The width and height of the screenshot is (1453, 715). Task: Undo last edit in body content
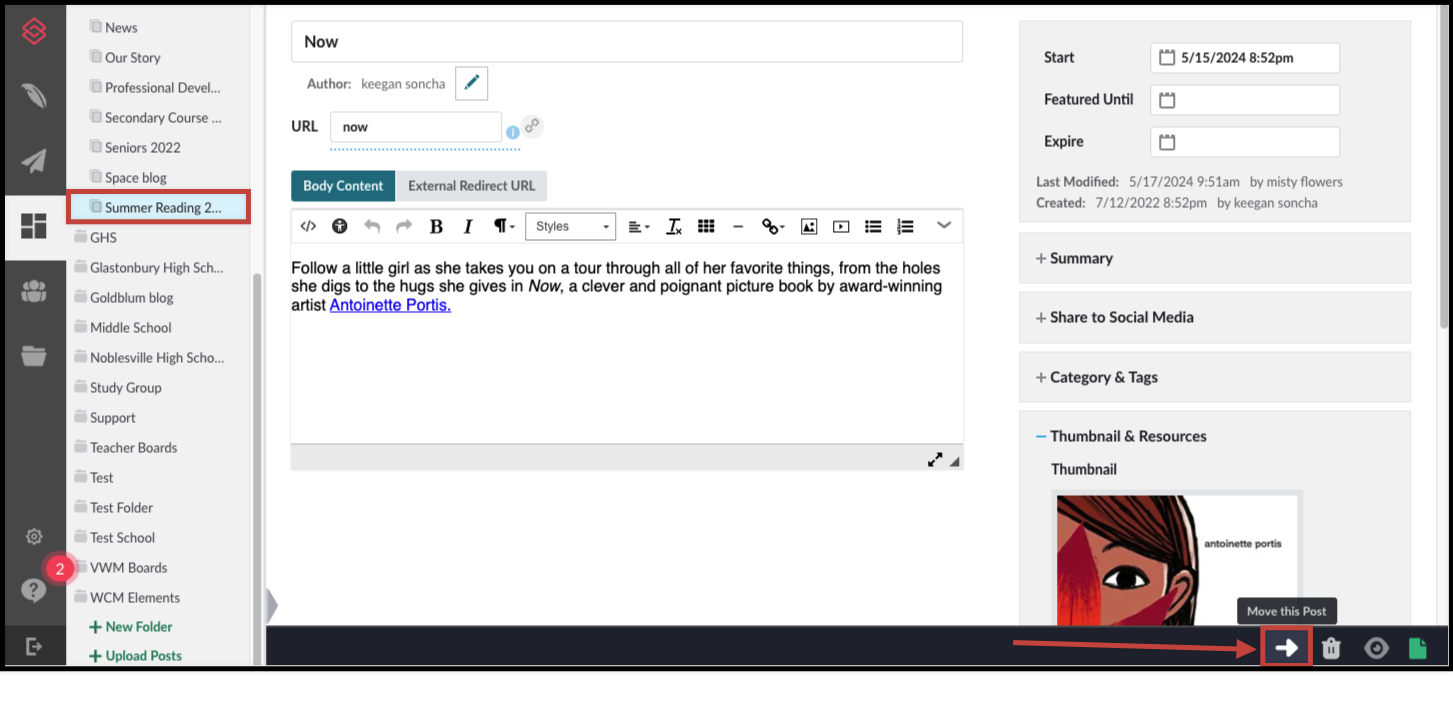tap(372, 227)
